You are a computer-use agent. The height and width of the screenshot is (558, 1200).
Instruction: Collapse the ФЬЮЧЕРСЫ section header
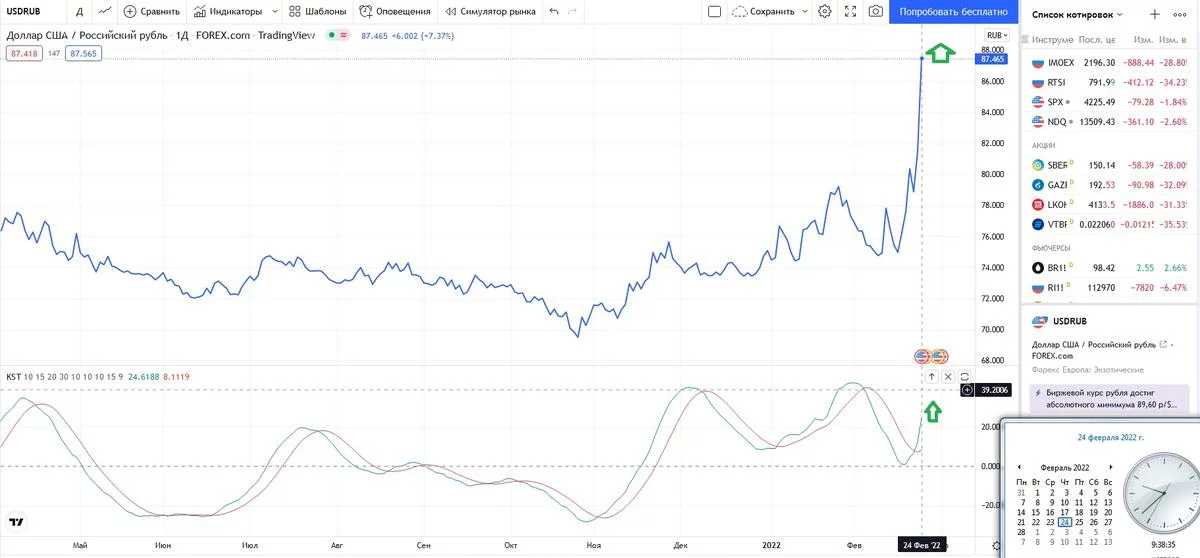(1051, 247)
